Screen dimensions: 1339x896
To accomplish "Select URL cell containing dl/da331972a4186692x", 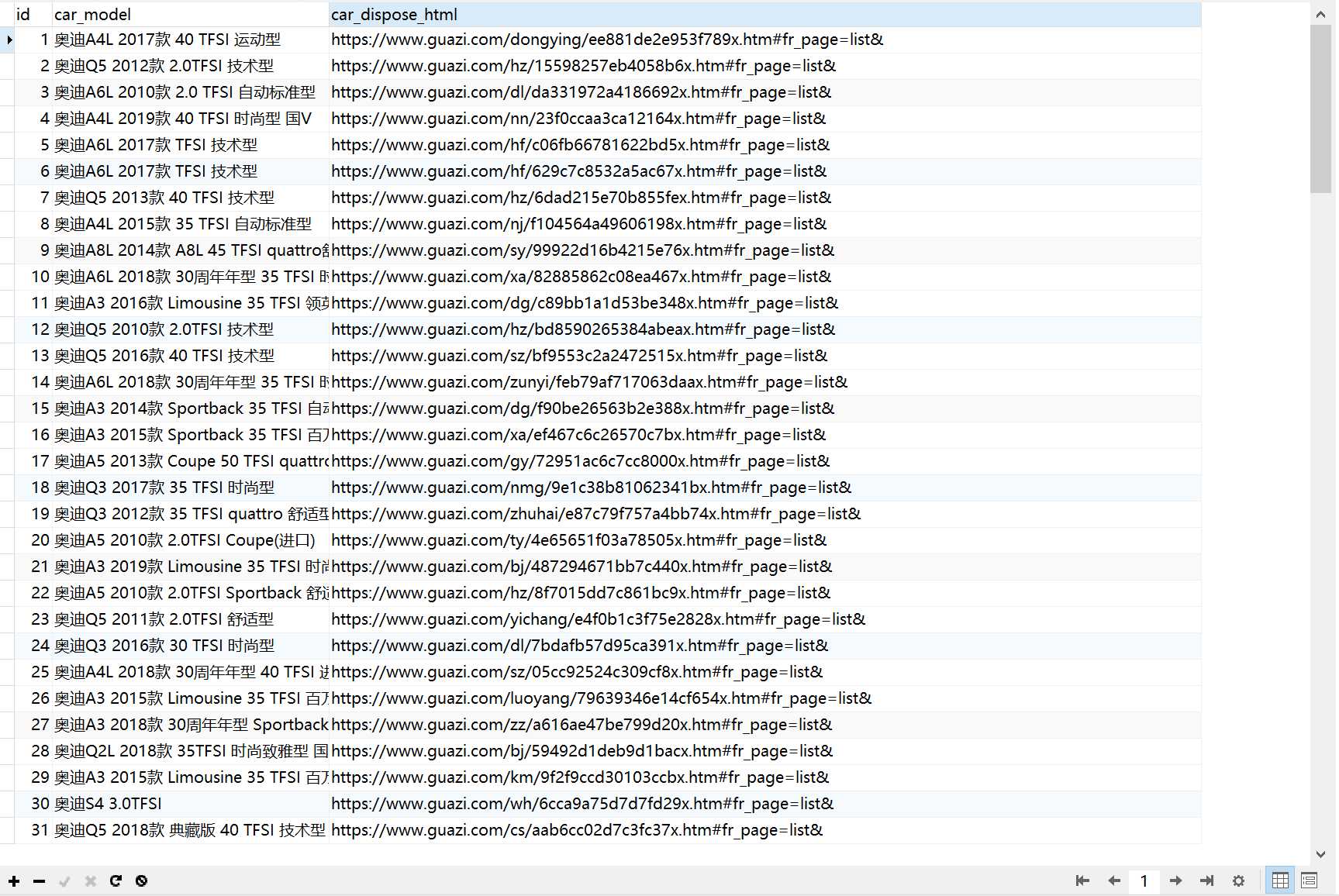I will [x=765, y=92].
